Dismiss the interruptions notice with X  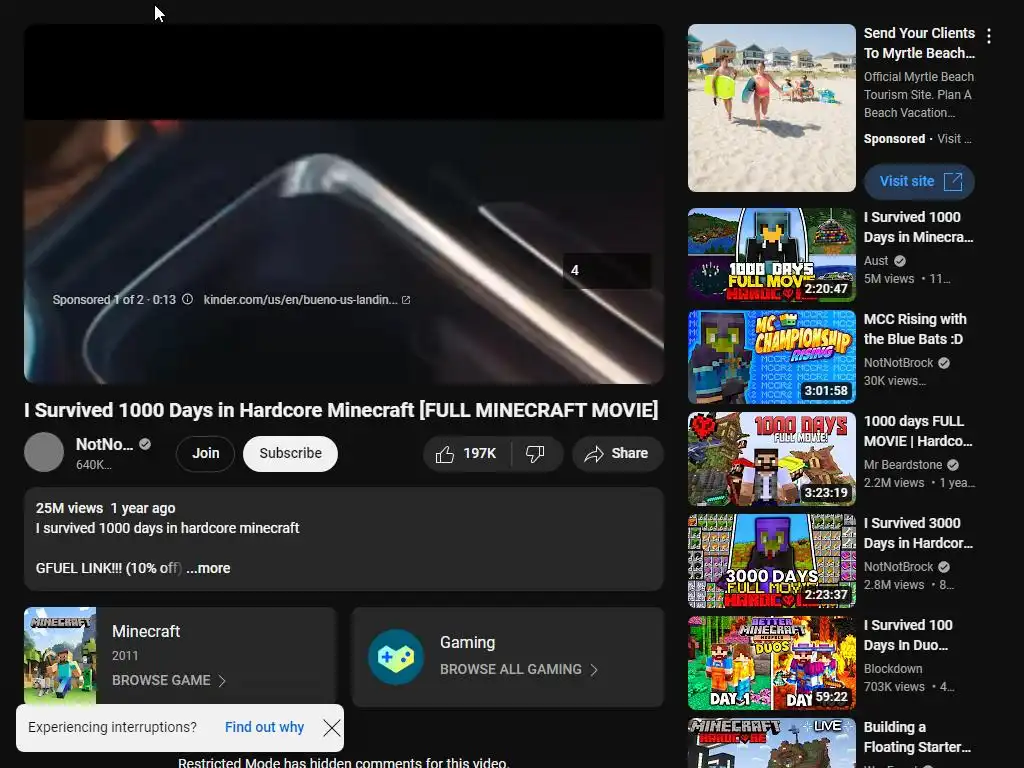tap(332, 728)
